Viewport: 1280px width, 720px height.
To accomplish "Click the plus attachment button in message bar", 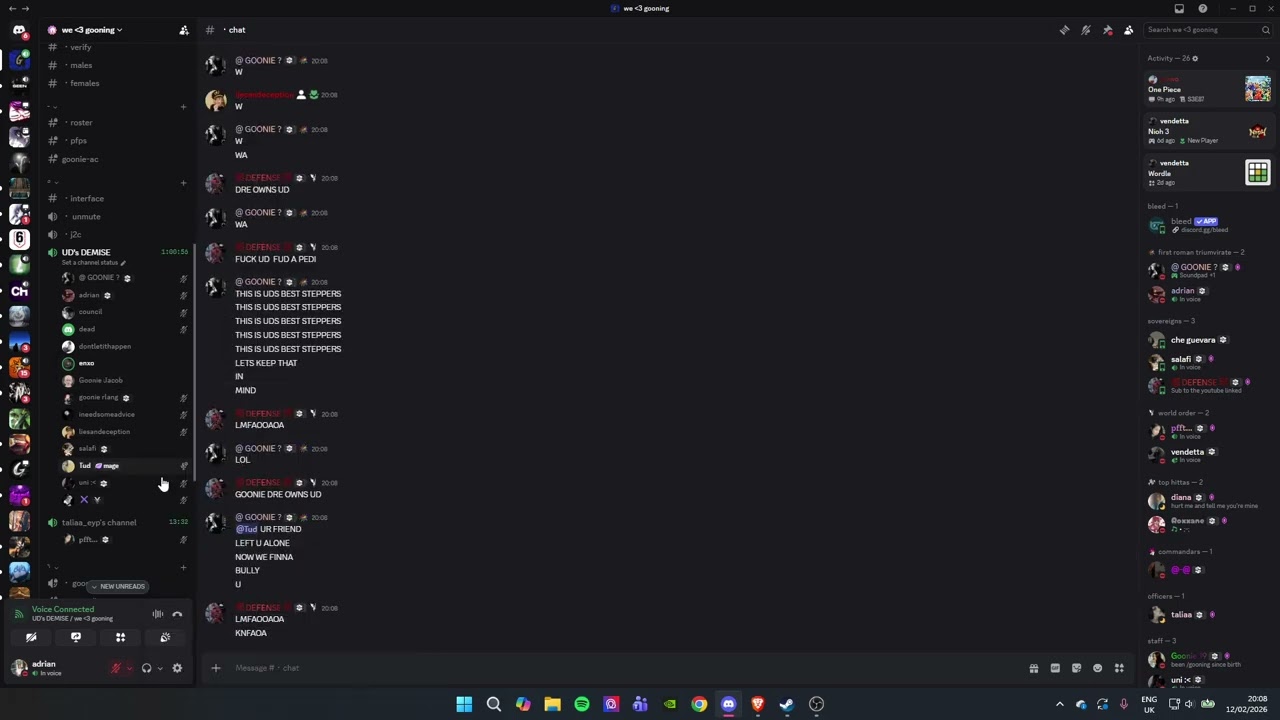I will click(x=215, y=668).
